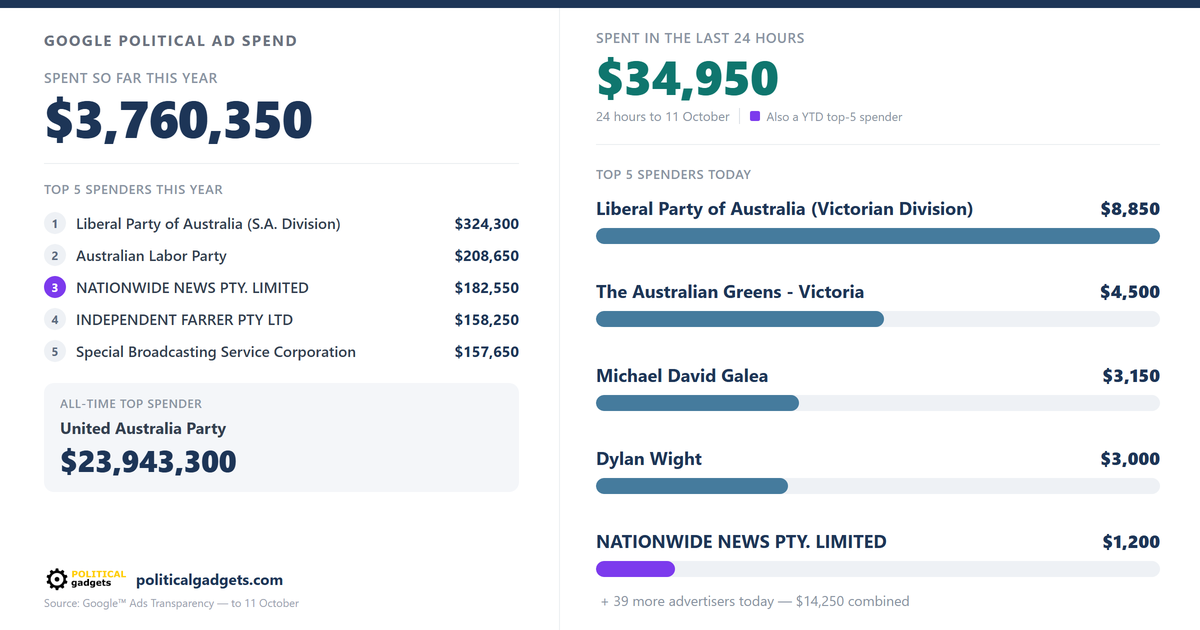1200x630 pixels.
Task: Click the $3,000 amount
Action: tap(1131, 459)
